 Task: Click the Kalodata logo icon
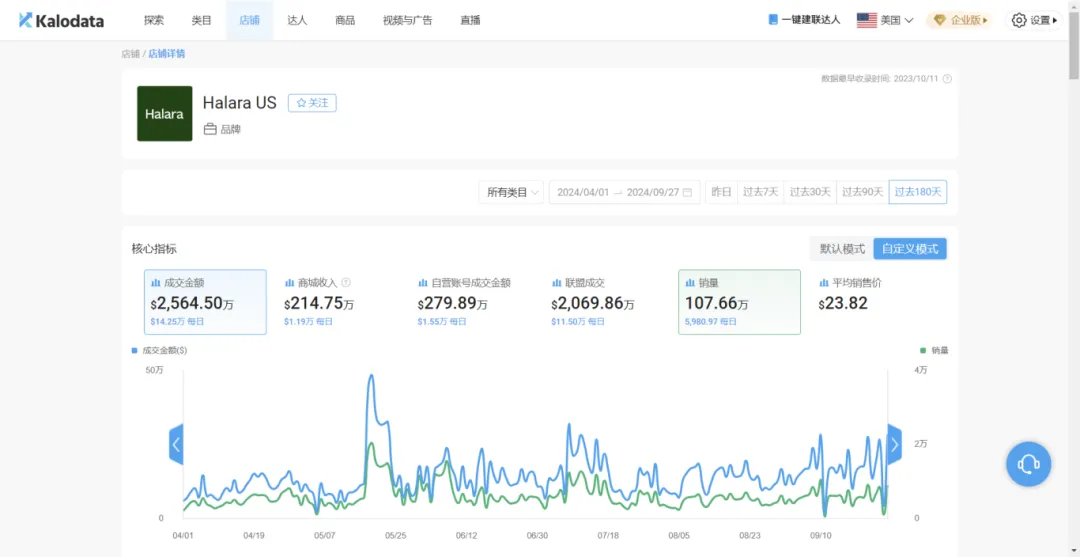25,20
